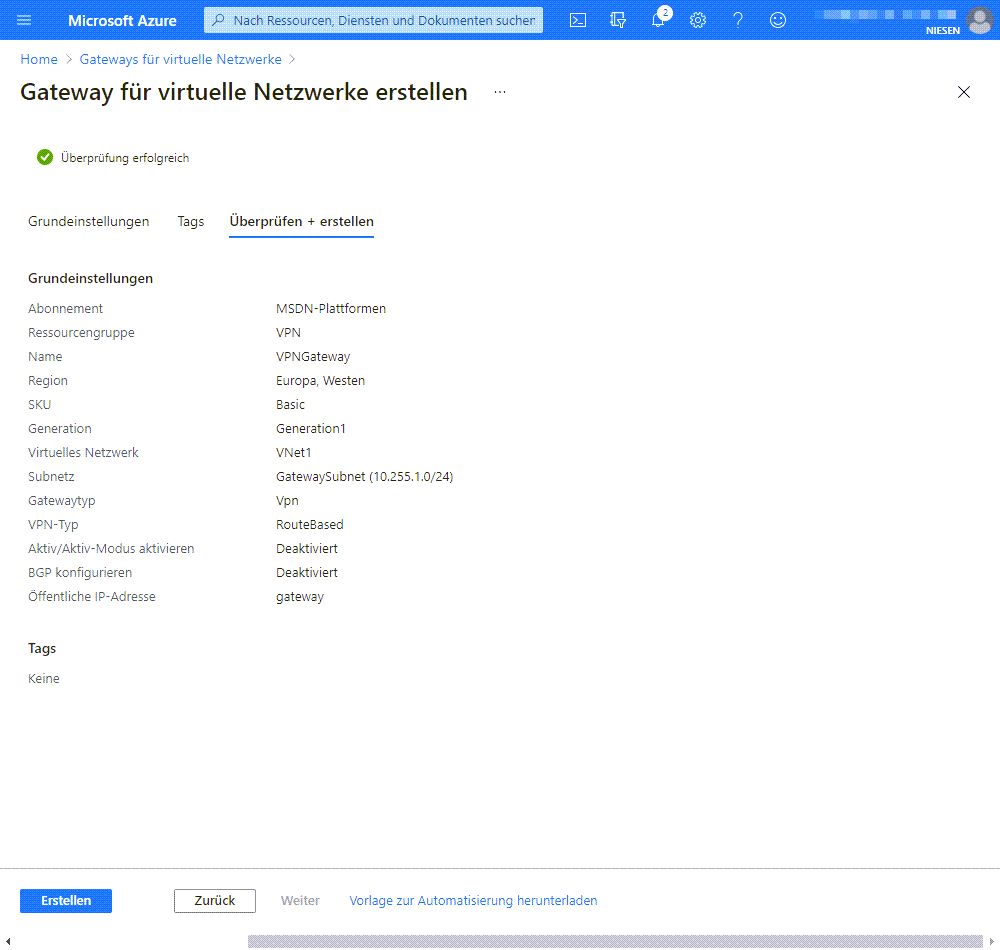Click the horizontal scrollbar thumb
1000x950 pixels.
click(x=615, y=941)
